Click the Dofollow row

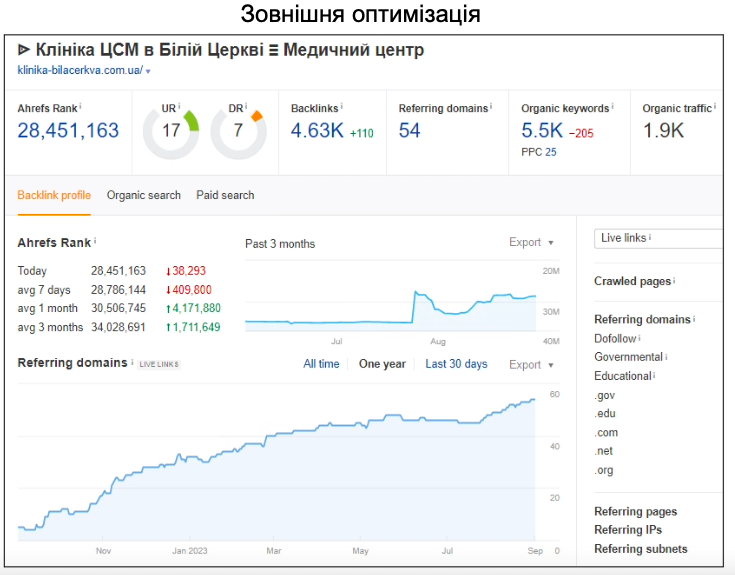tap(615, 338)
